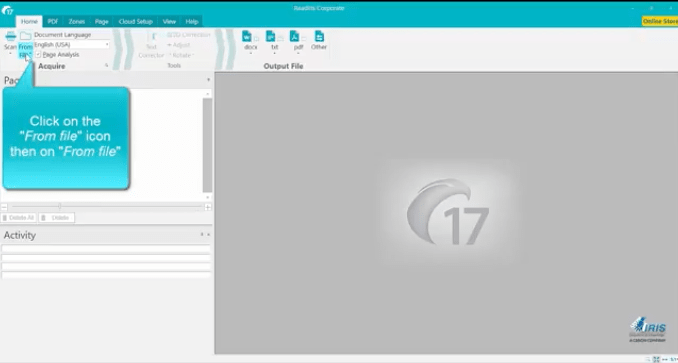Expand the docx output dropdown arrow
The width and height of the screenshot is (678, 363).
(251, 54)
